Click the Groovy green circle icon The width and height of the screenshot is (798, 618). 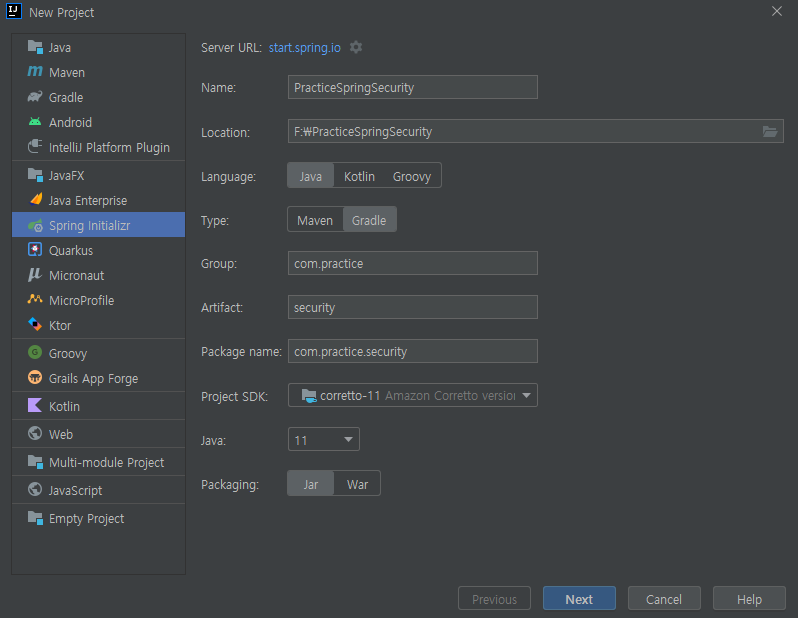click(35, 352)
